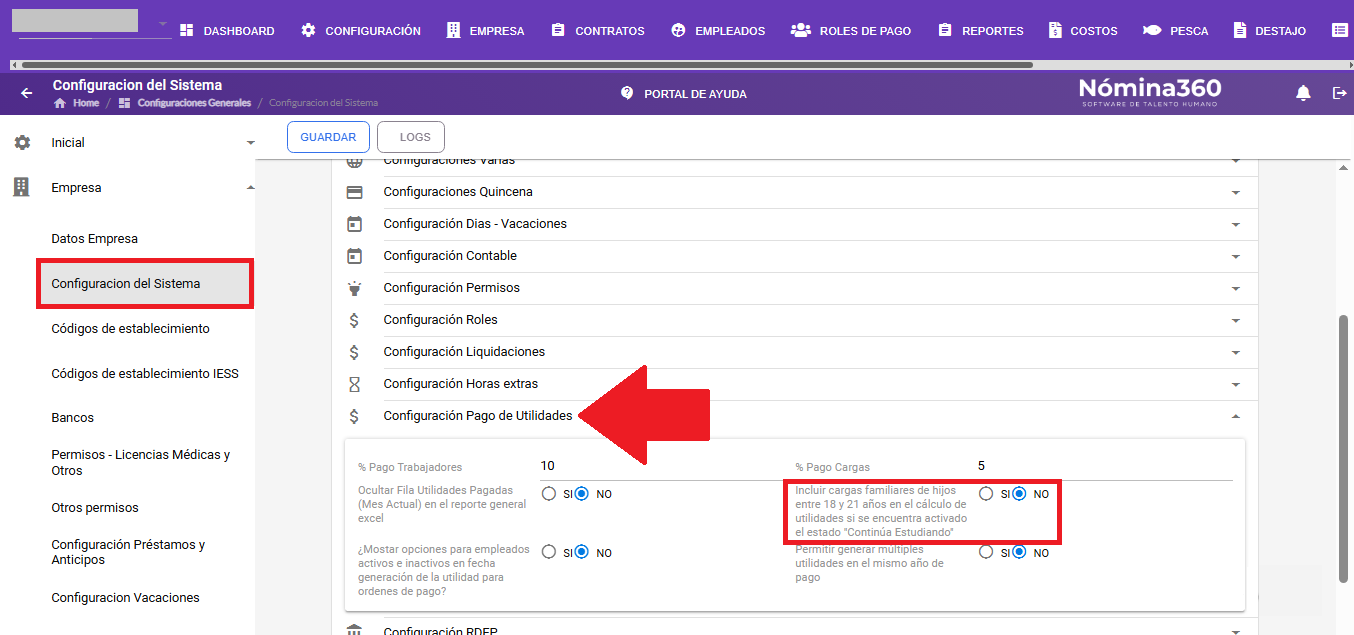Expand Configuración Horas extras section arrow
Screen dimensions: 1354x635
click(1236, 385)
